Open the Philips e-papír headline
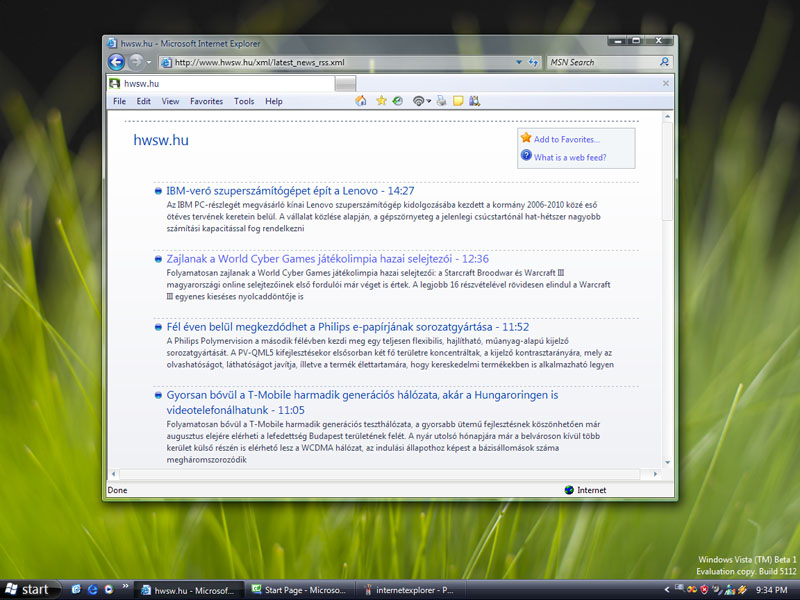Viewport: 800px width, 600px height. pyautogui.click(x=347, y=327)
